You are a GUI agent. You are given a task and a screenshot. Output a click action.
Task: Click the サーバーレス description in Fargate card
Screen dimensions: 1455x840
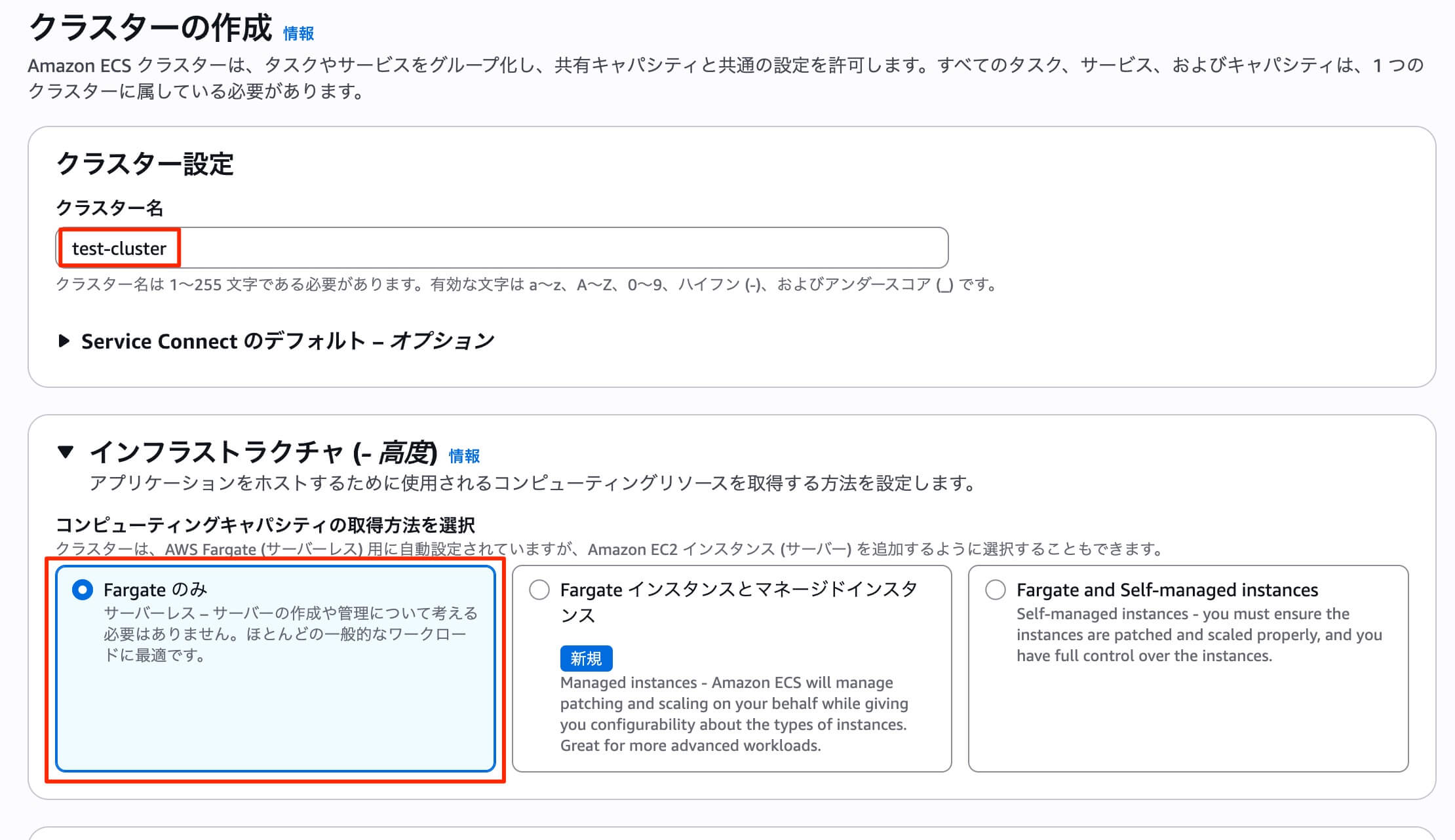pyautogui.click(x=290, y=634)
